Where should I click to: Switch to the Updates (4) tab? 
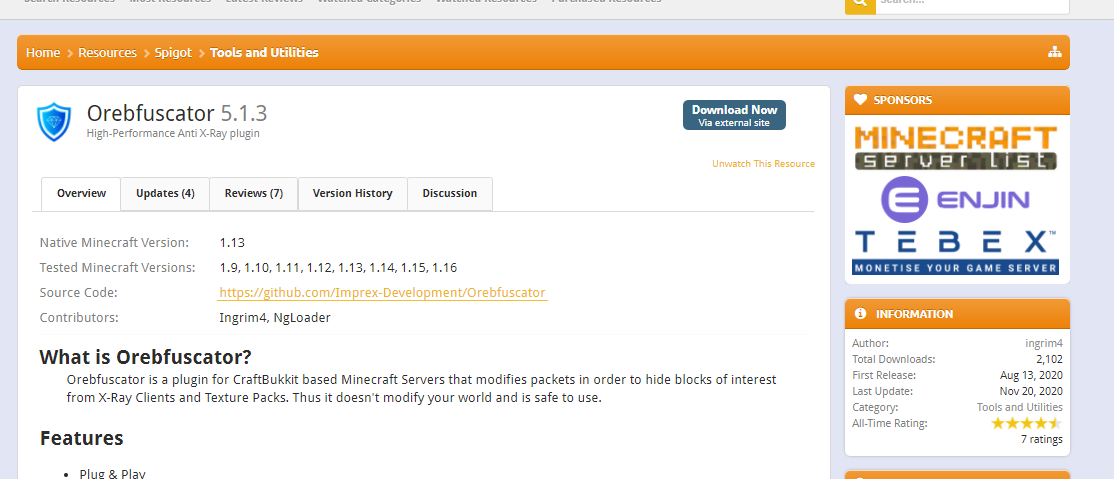[x=165, y=193]
